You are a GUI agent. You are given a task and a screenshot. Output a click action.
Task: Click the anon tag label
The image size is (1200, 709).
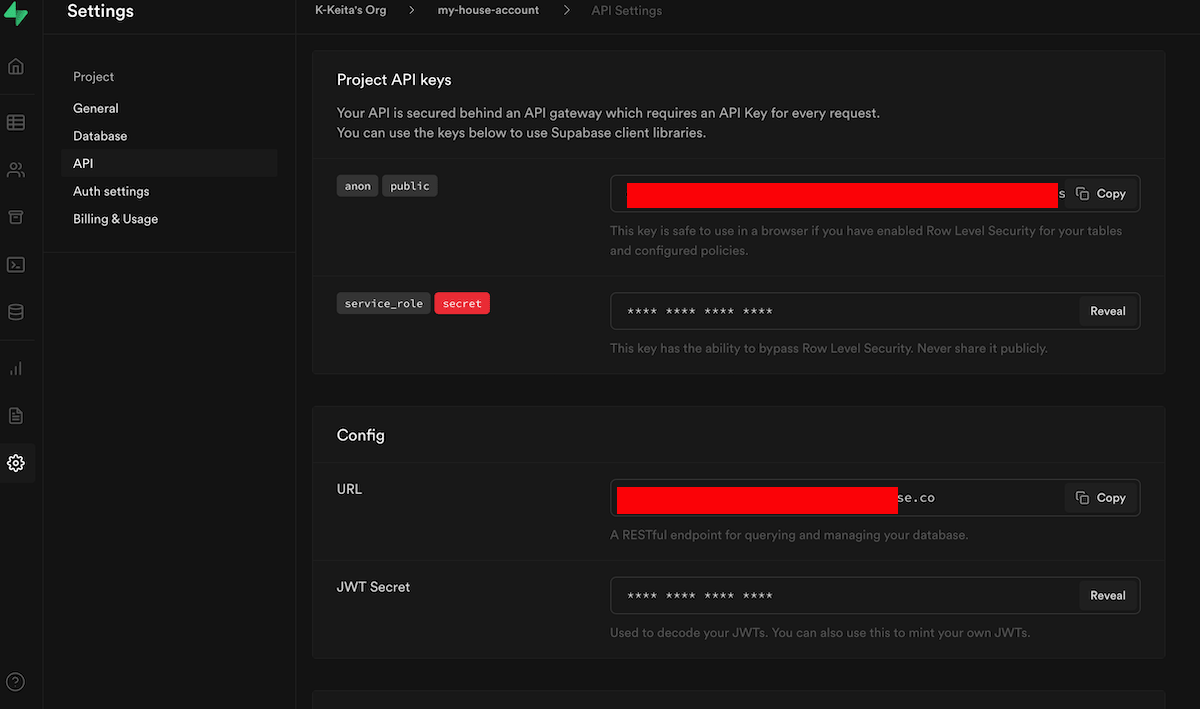358,186
